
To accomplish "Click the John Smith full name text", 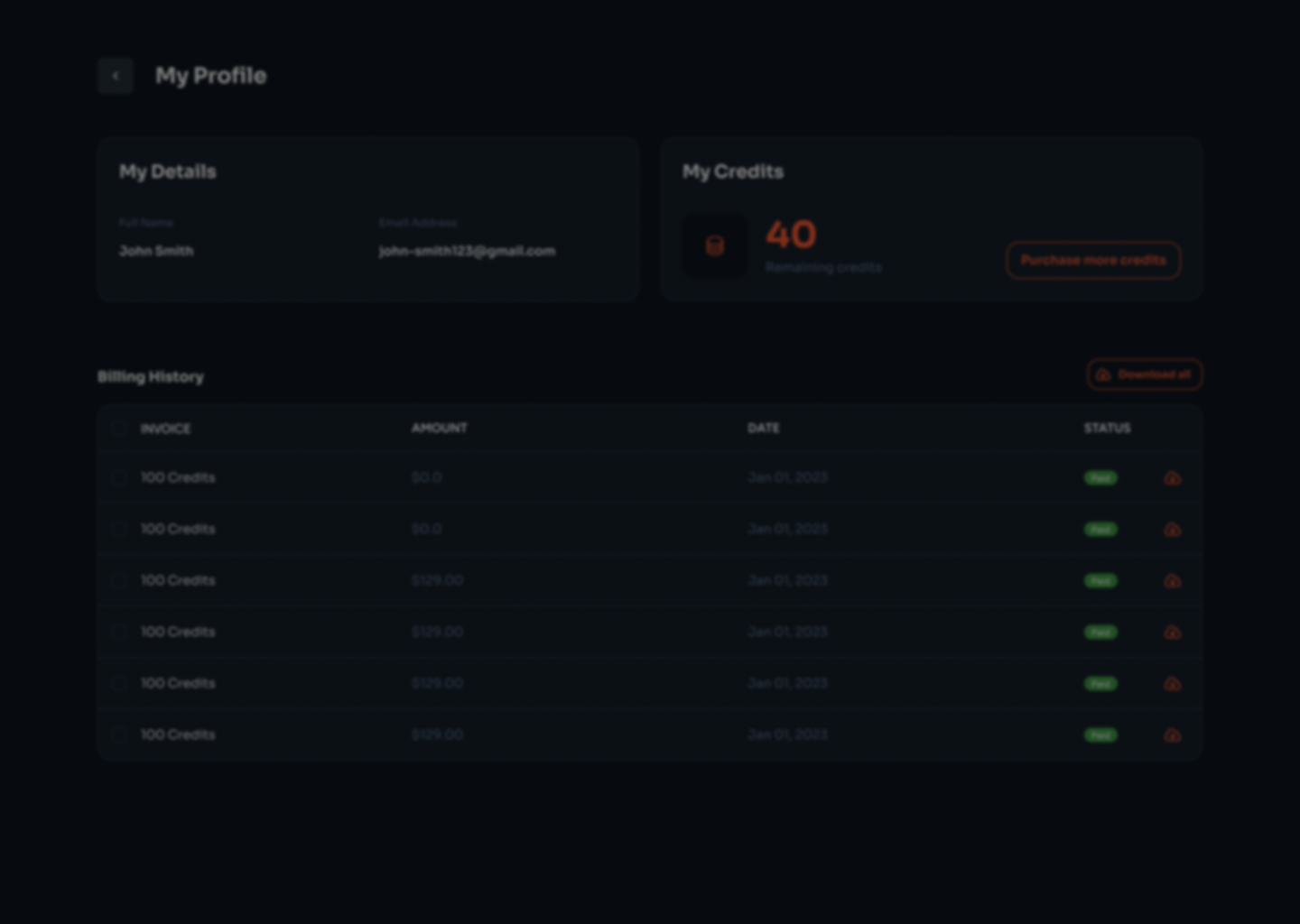I will pyautogui.click(x=156, y=251).
